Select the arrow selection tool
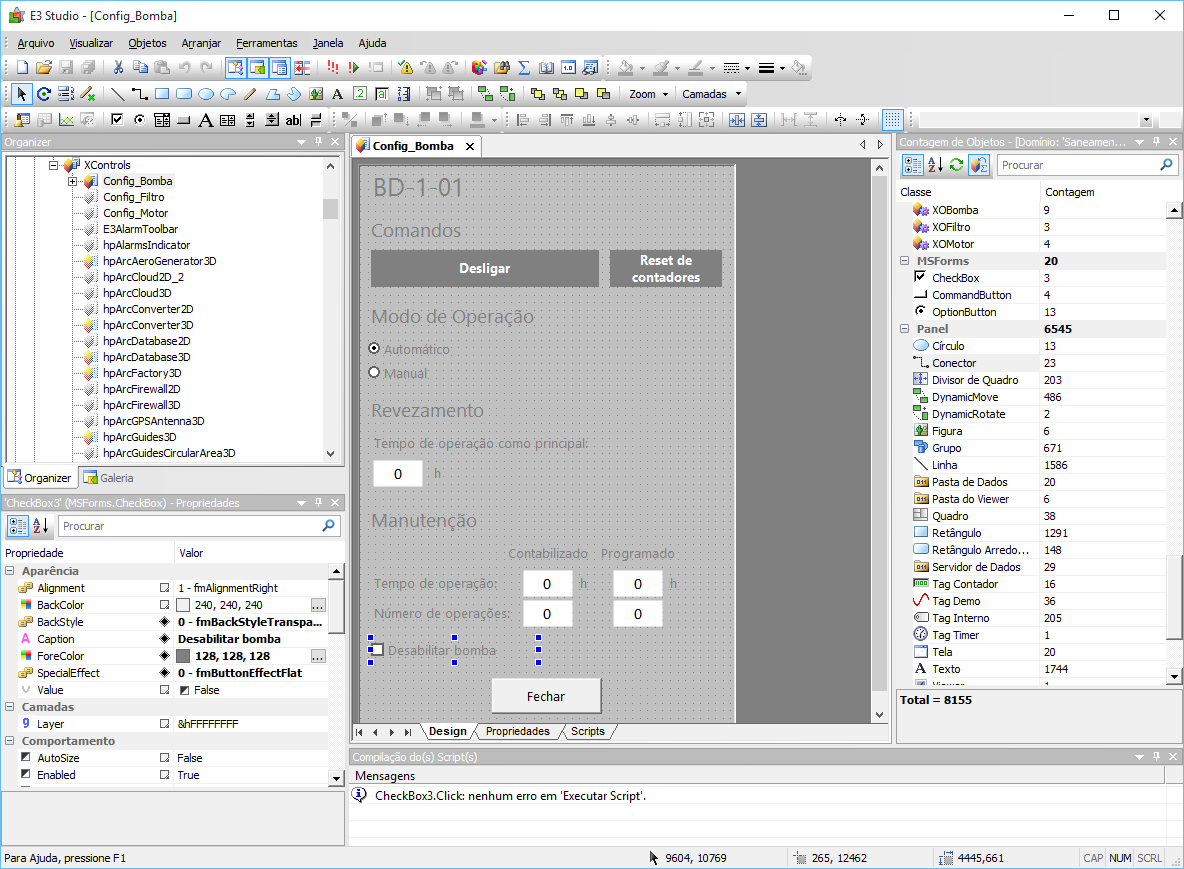The image size is (1184, 869). (x=23, y=93)
